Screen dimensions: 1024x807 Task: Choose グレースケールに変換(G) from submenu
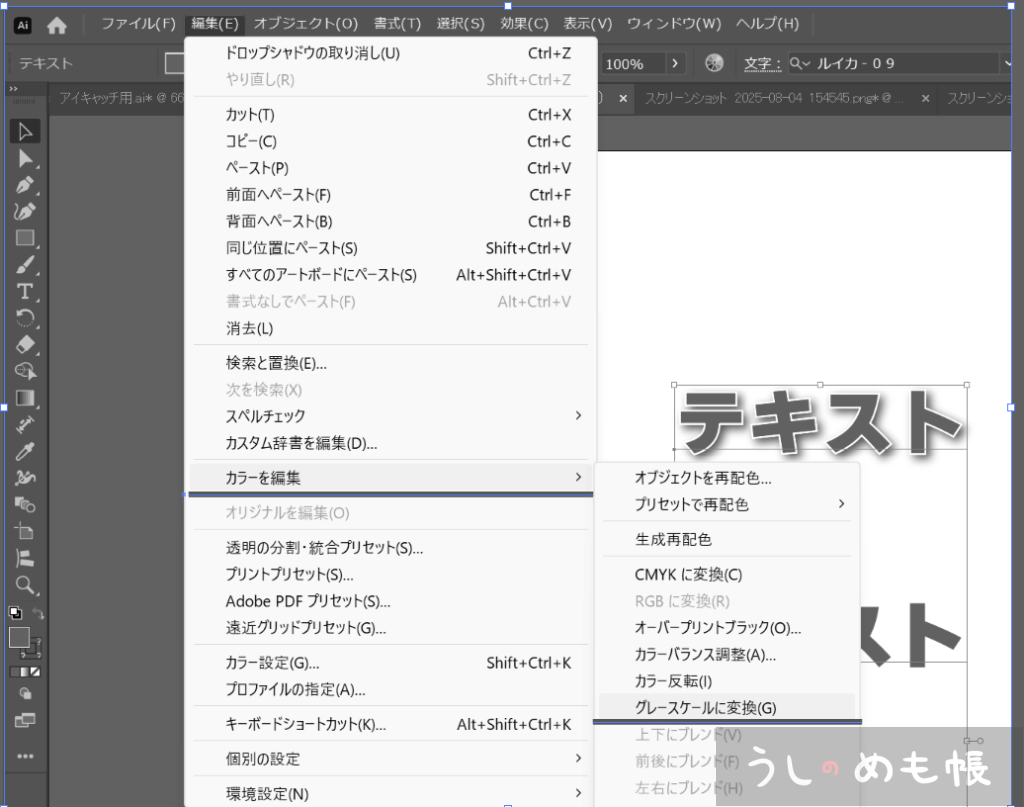(x=705, y=708)
